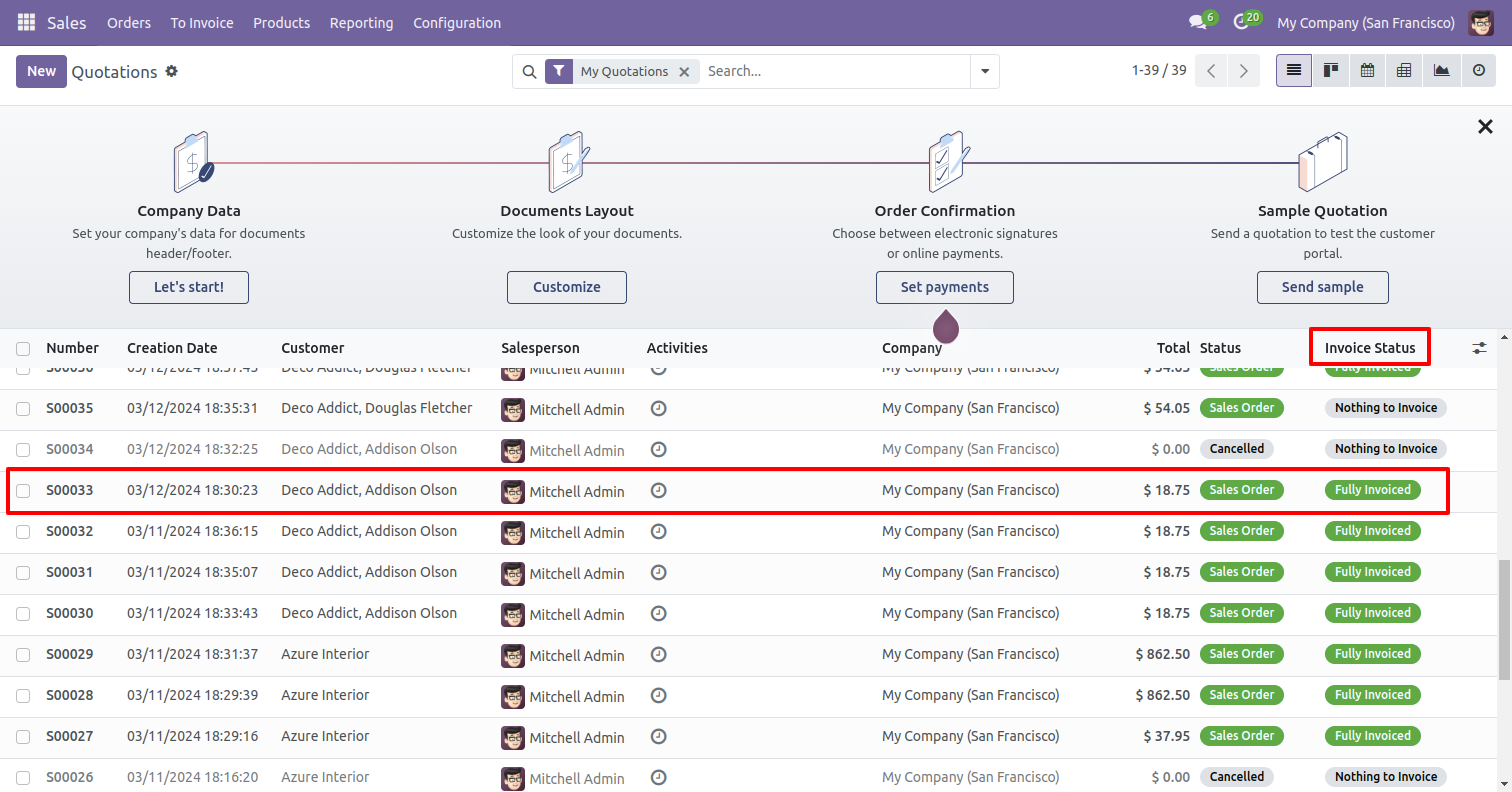
Task: Remove the My Quotations filter tag
Action: (x=684, y=72)
